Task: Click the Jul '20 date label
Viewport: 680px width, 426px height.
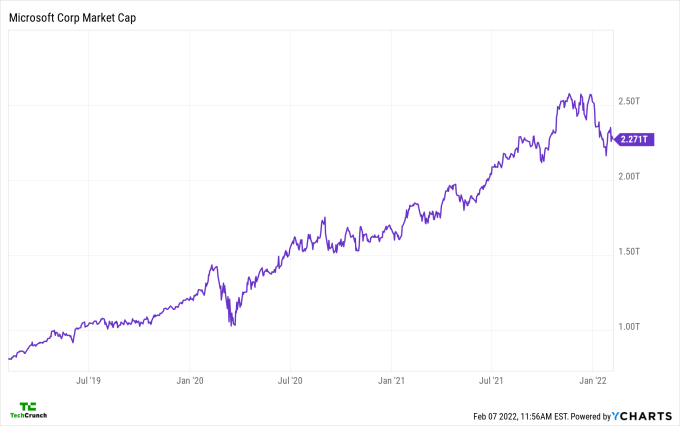Action: pos(291,380)
